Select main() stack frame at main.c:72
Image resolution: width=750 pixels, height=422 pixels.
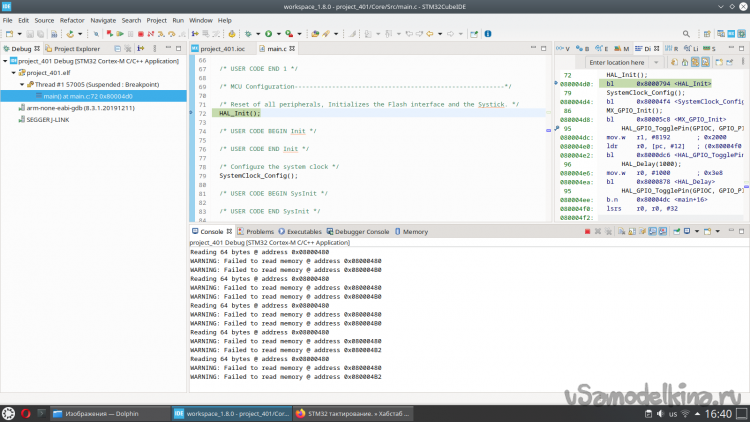click(85, 96)
